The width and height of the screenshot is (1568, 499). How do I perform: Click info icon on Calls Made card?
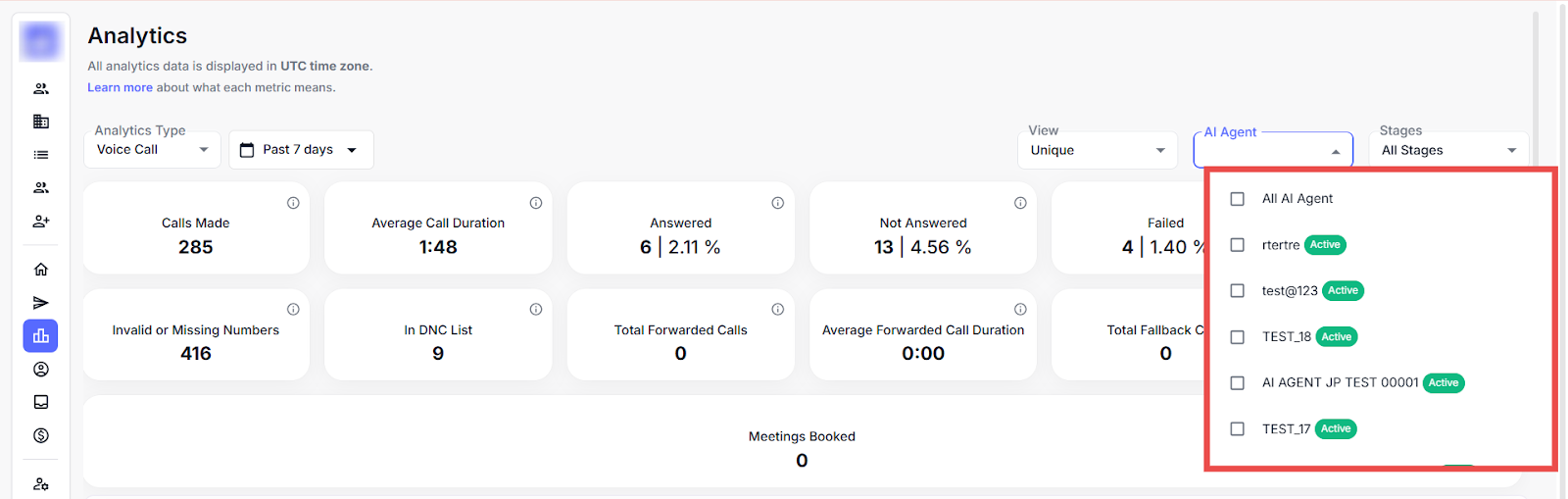[293, 203]
